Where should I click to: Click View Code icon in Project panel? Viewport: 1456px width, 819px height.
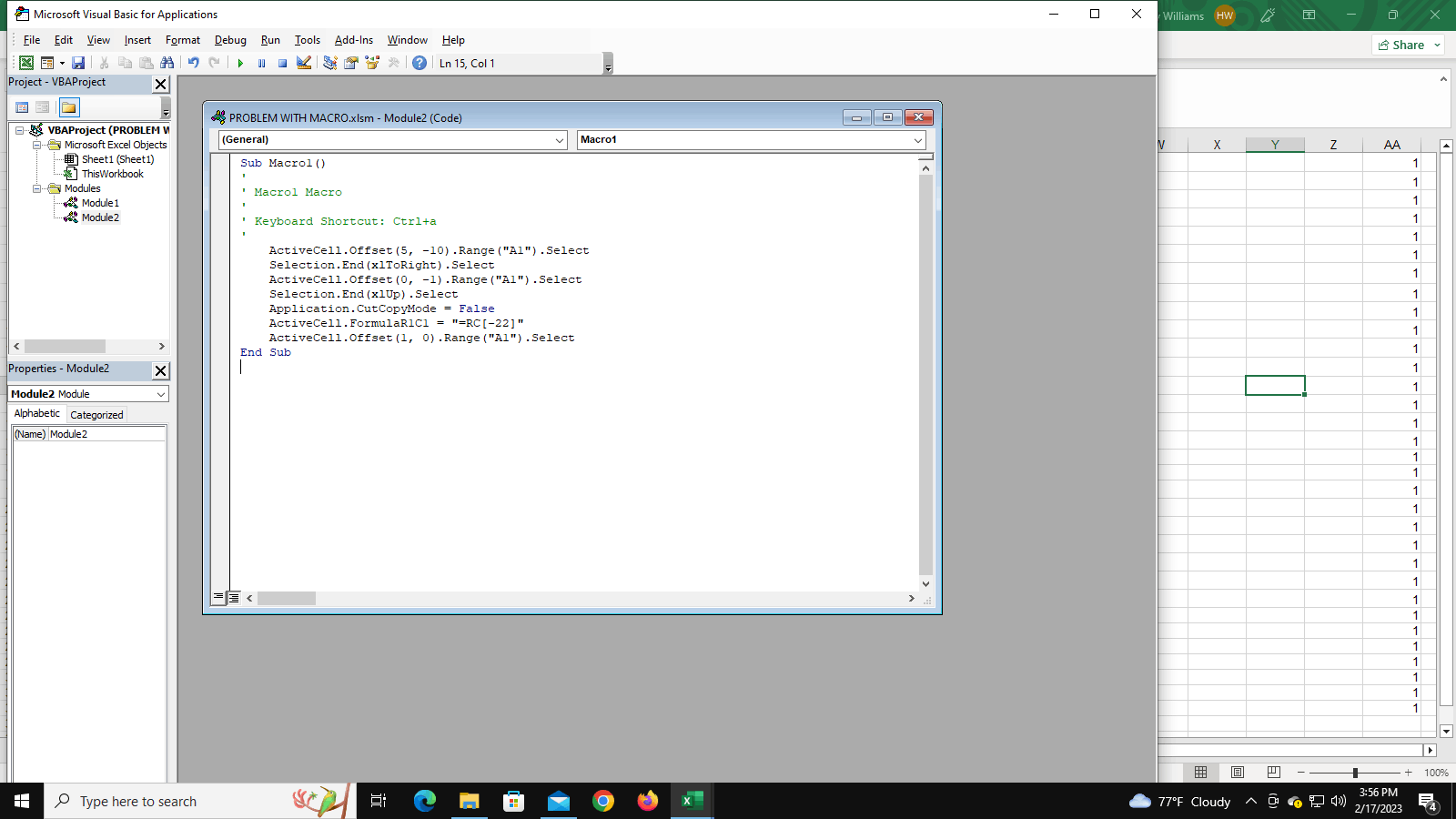(22, 107)
